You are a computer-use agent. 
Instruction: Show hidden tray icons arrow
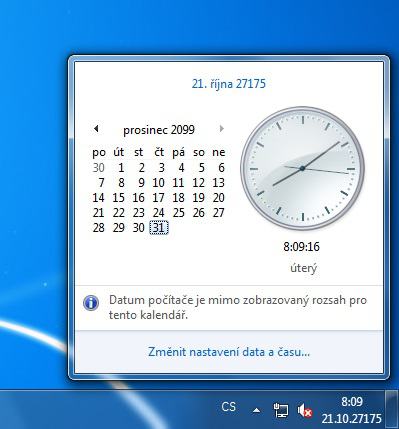point(256,411)
